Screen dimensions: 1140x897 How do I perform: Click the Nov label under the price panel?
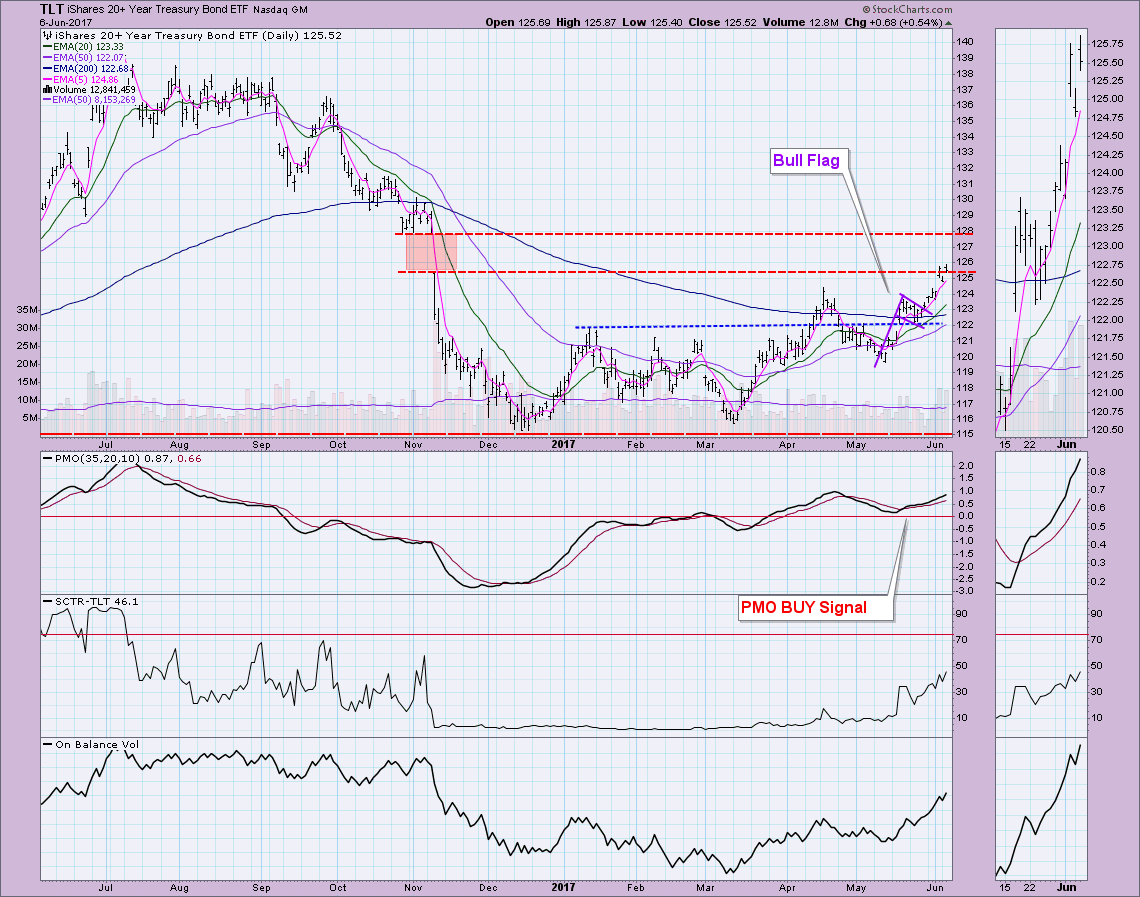[x=412, y=445]
